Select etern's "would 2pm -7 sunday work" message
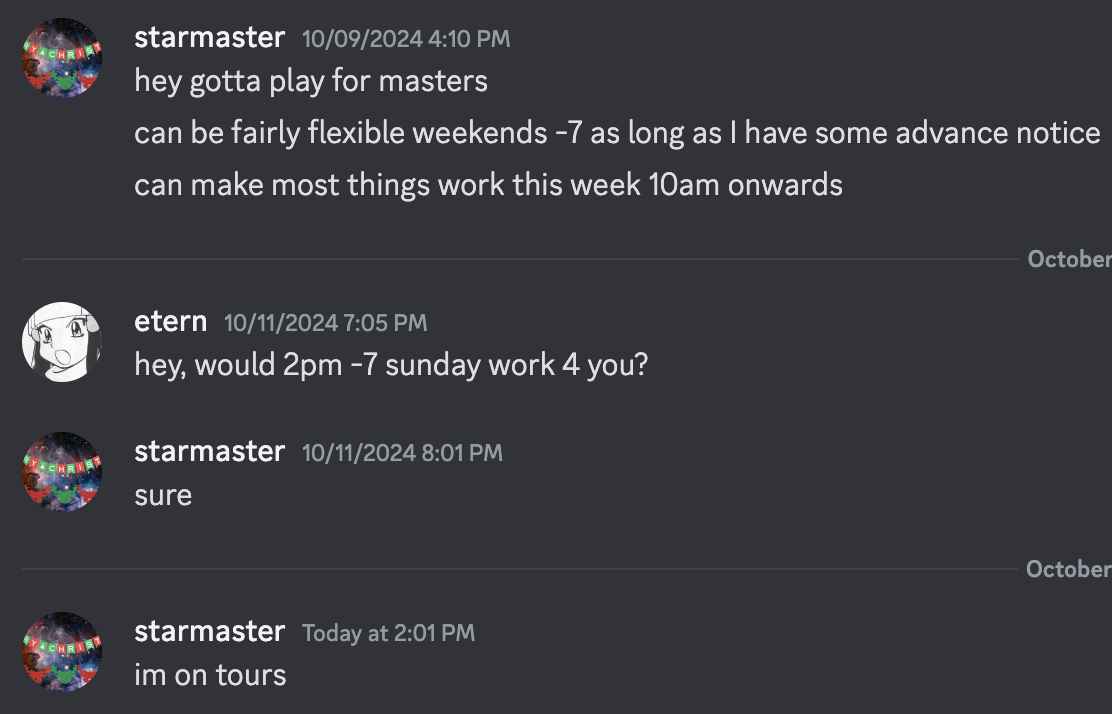The image size is (1112, 714). coord(391,365)
